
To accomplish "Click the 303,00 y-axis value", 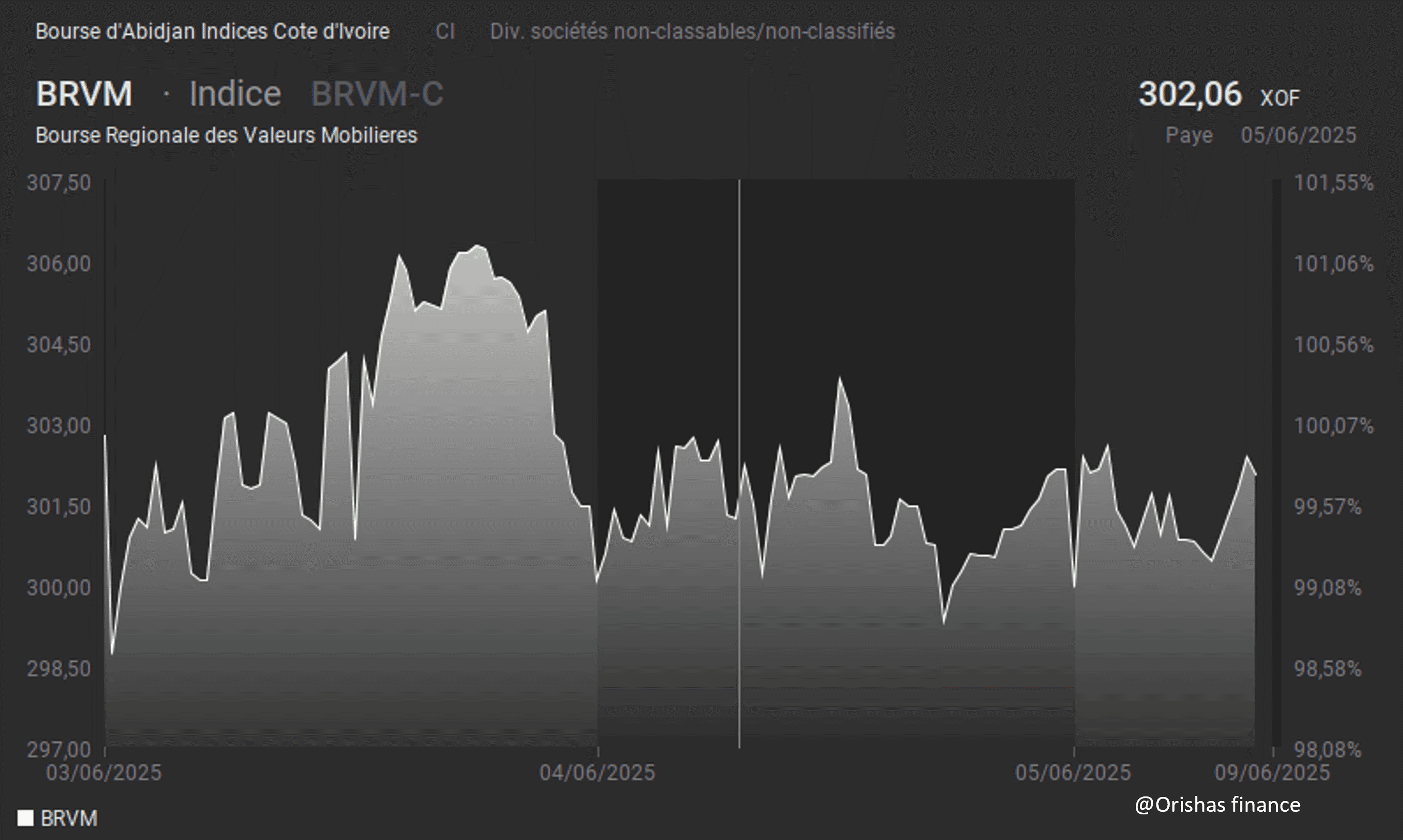I will (x=59, y=426).
